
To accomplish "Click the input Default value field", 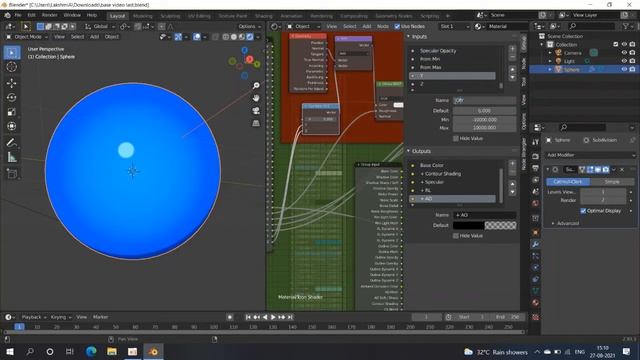I will pyautogui.click(x=484, y=111).
